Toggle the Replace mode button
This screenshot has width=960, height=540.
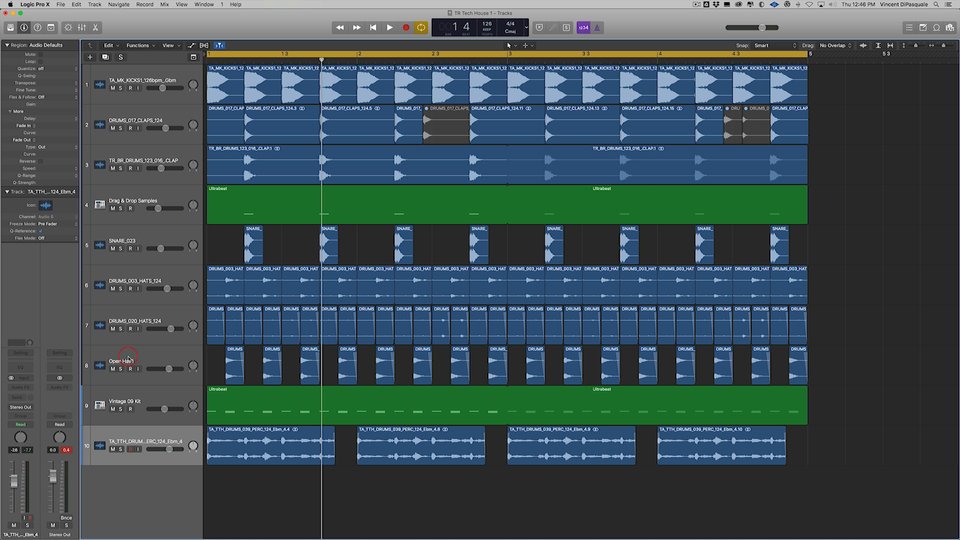tap(539, 28)
